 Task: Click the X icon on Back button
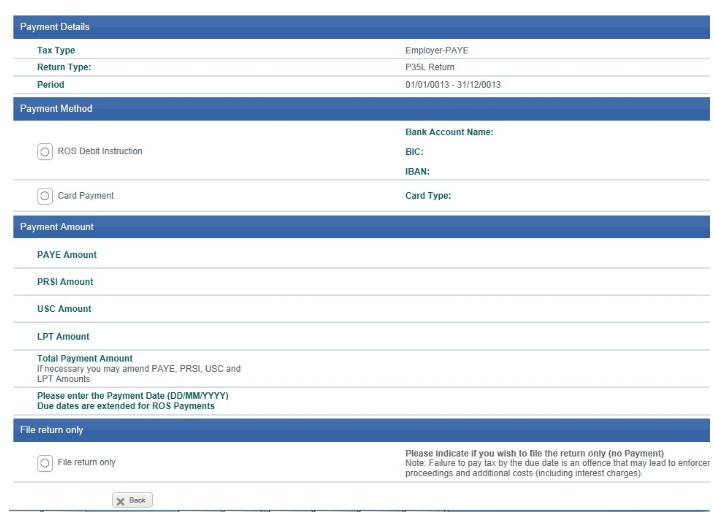click(x=120, y=500)
